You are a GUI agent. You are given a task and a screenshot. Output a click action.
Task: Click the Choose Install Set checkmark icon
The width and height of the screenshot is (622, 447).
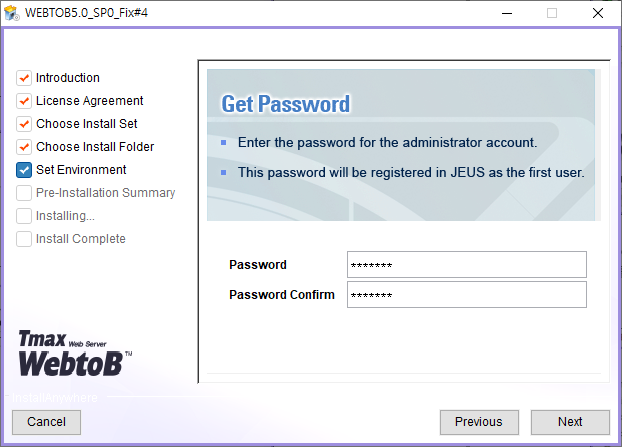coord(24,124)
